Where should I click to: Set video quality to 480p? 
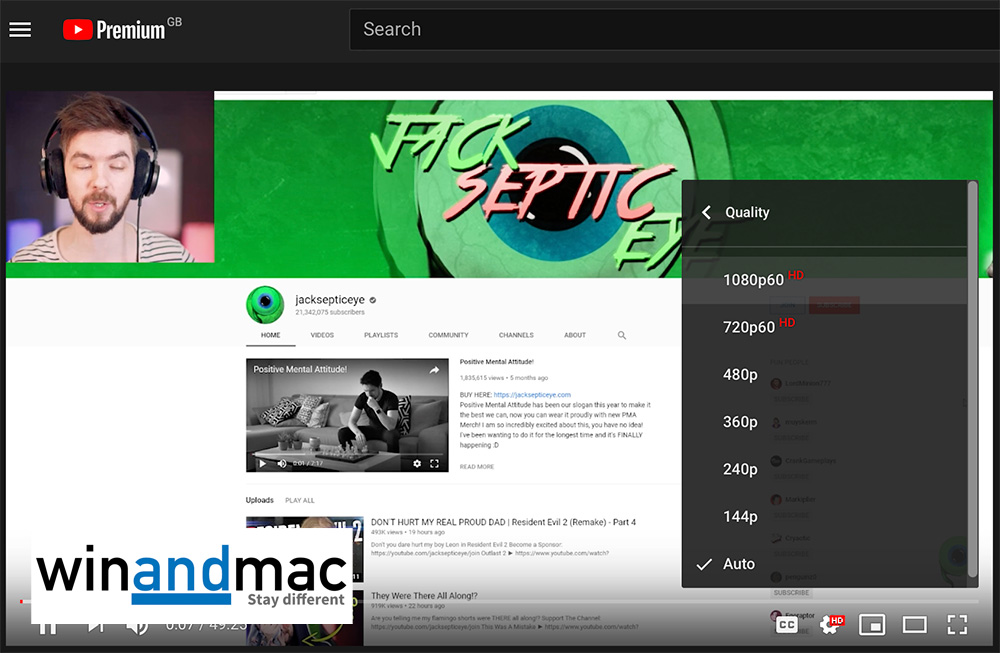click(740, 374)
